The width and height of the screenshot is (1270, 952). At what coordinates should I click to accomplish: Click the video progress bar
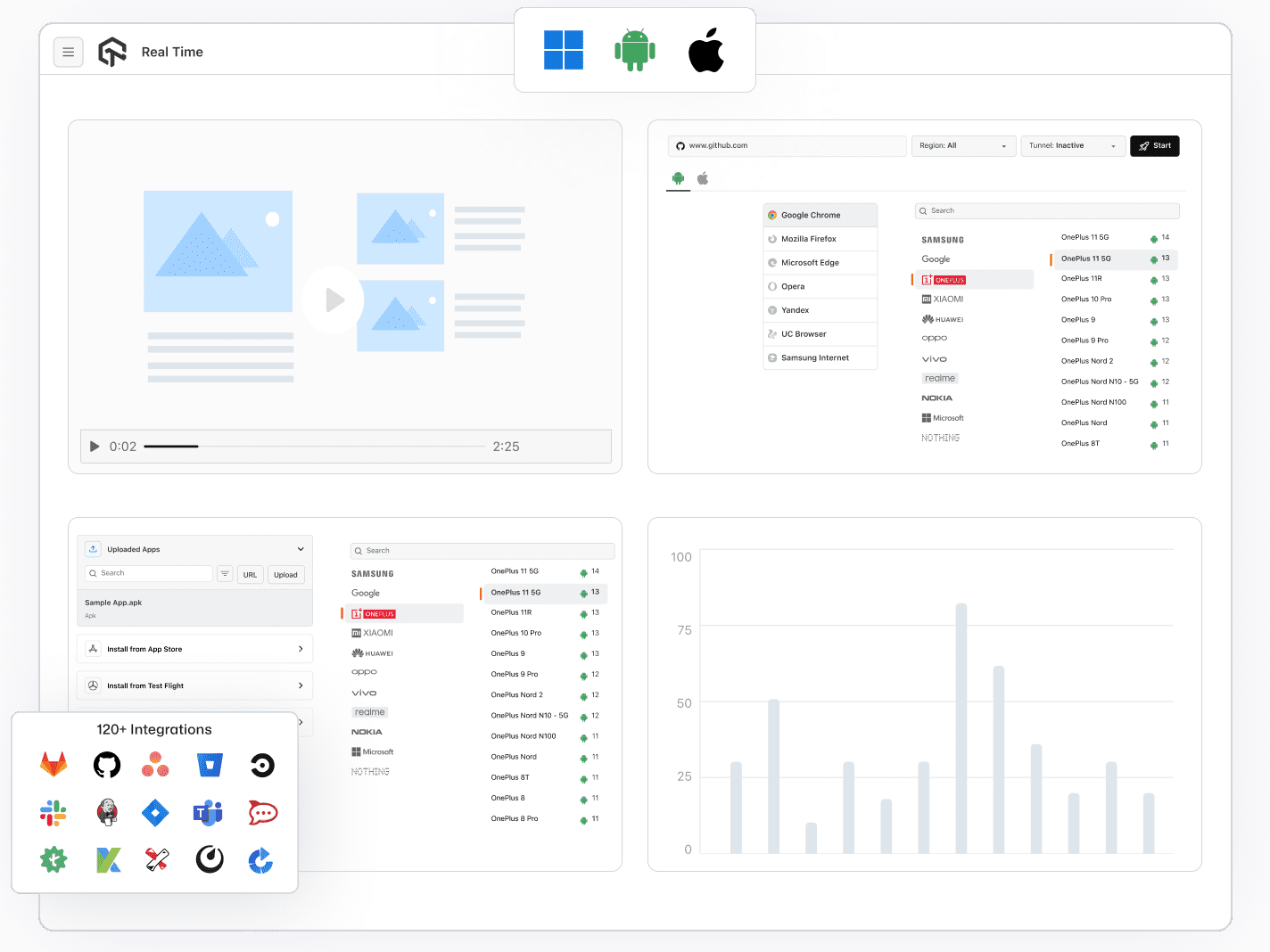pyautogui.click(x=315, y=447)
